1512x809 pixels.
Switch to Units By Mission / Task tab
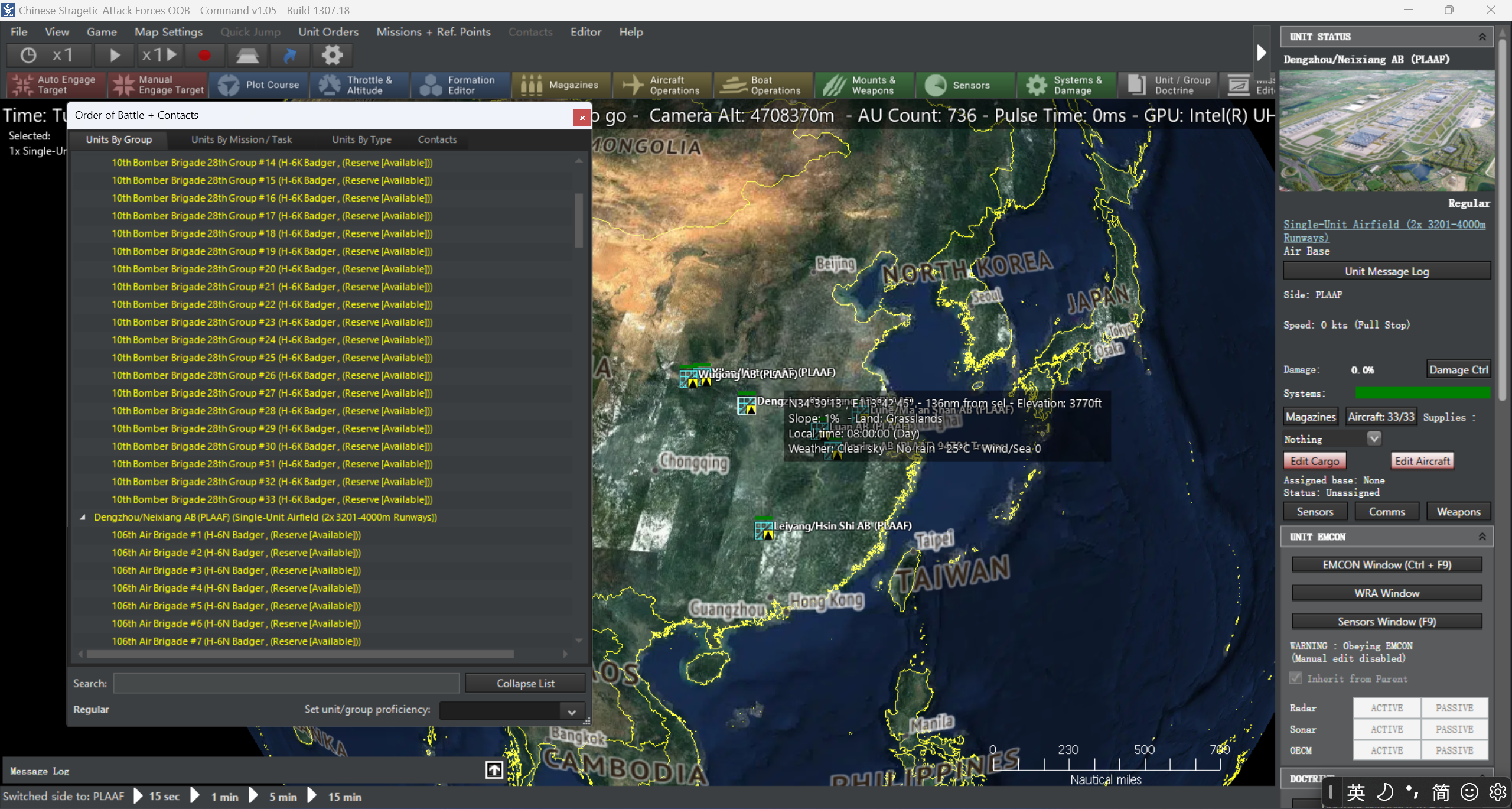point(242,139)
